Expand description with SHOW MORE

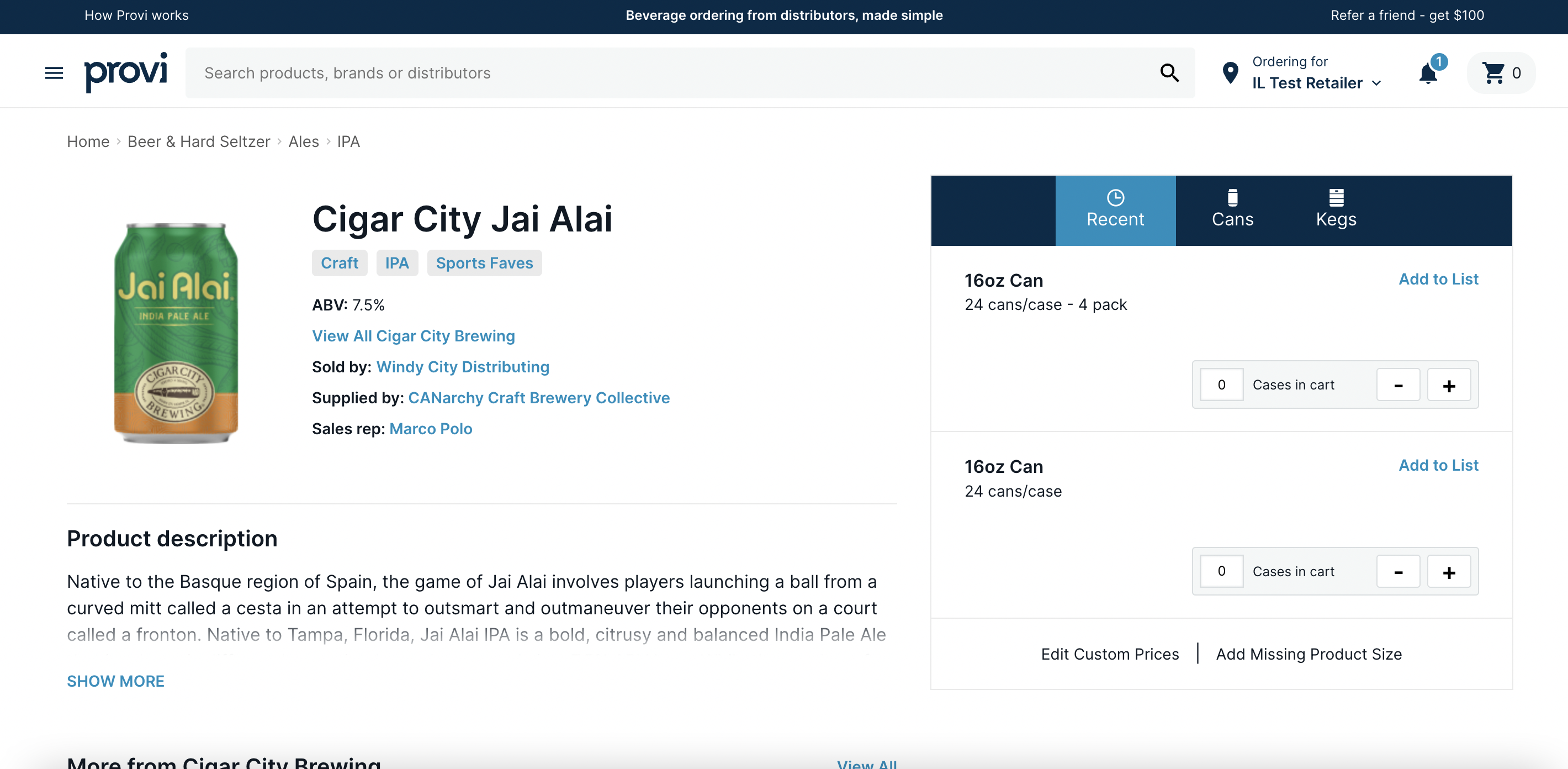click(115, 681)
